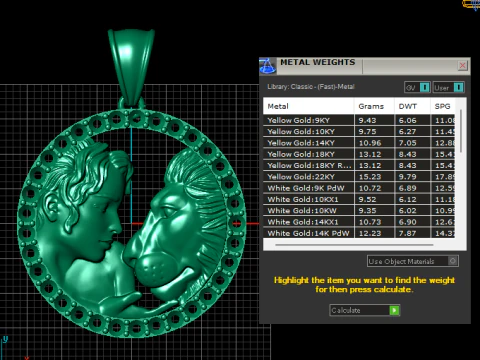Select the Yellow Gold:14KY row

[359, 143]
